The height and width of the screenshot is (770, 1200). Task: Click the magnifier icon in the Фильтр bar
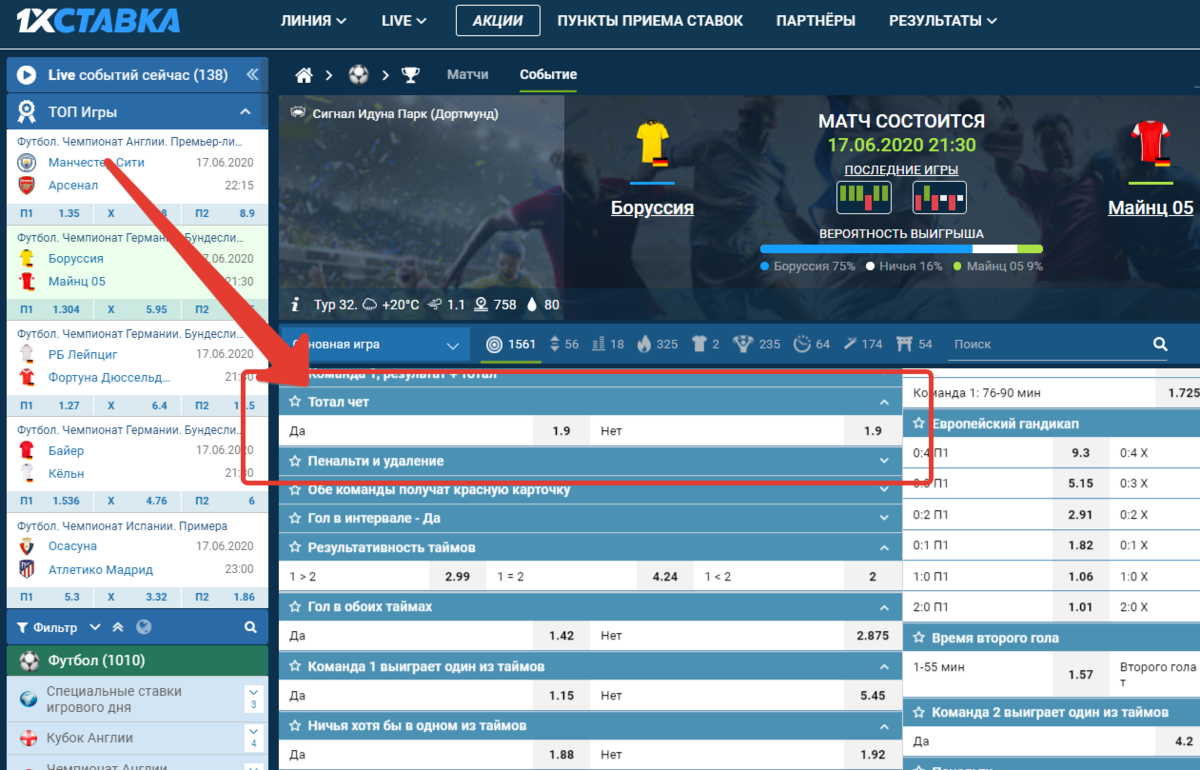click(251, 628)
